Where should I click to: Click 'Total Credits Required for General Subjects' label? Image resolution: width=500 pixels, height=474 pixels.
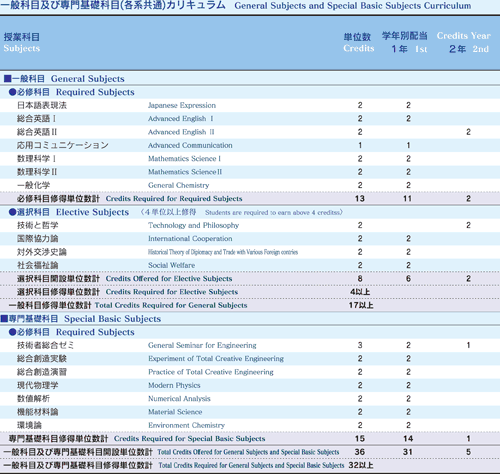[171, 305]
